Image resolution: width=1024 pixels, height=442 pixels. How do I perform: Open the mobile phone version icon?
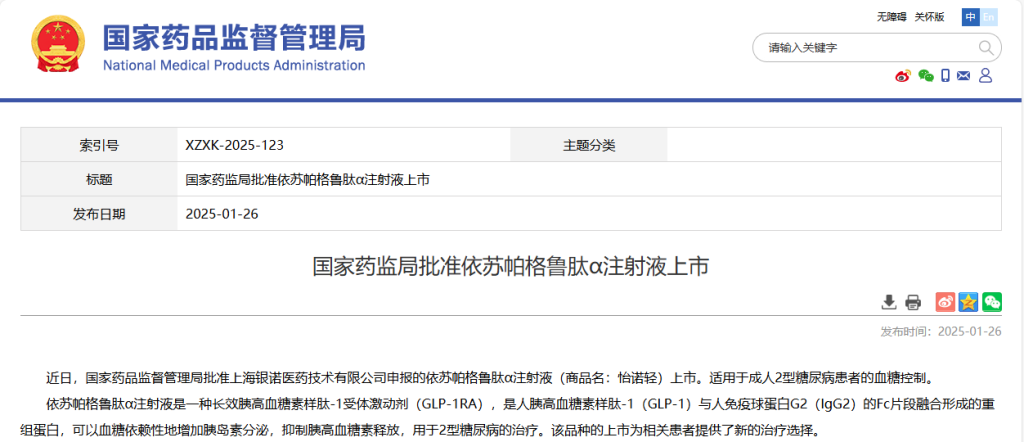click(x=945, y=76)
